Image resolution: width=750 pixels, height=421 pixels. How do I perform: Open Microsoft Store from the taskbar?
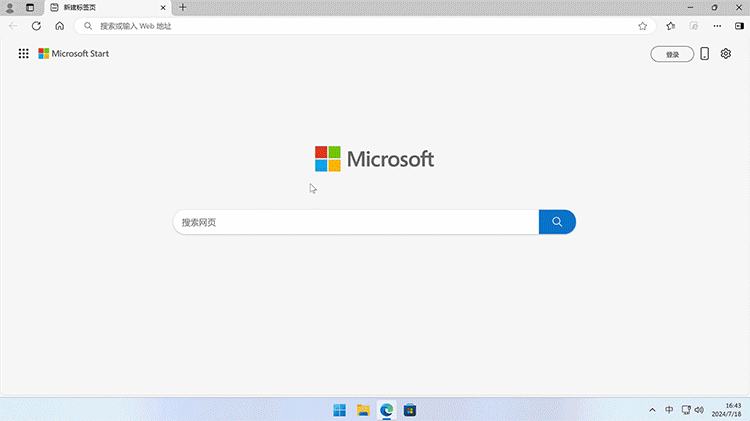(x=410, y=410)
